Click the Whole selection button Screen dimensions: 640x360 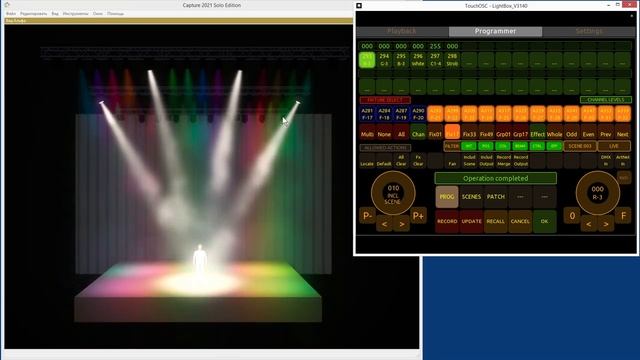(x=554, y=133)
